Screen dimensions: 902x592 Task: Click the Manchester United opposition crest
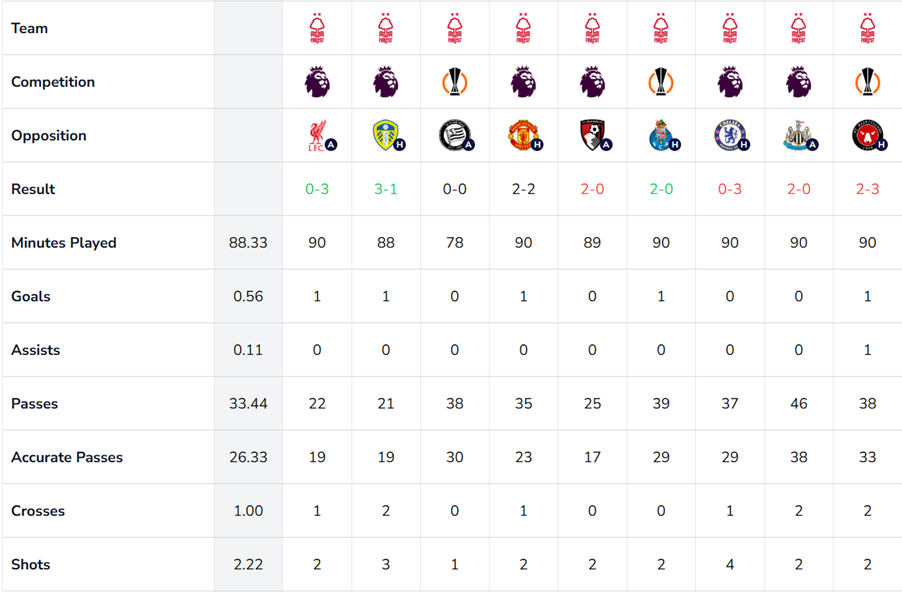tap(523, 135)
